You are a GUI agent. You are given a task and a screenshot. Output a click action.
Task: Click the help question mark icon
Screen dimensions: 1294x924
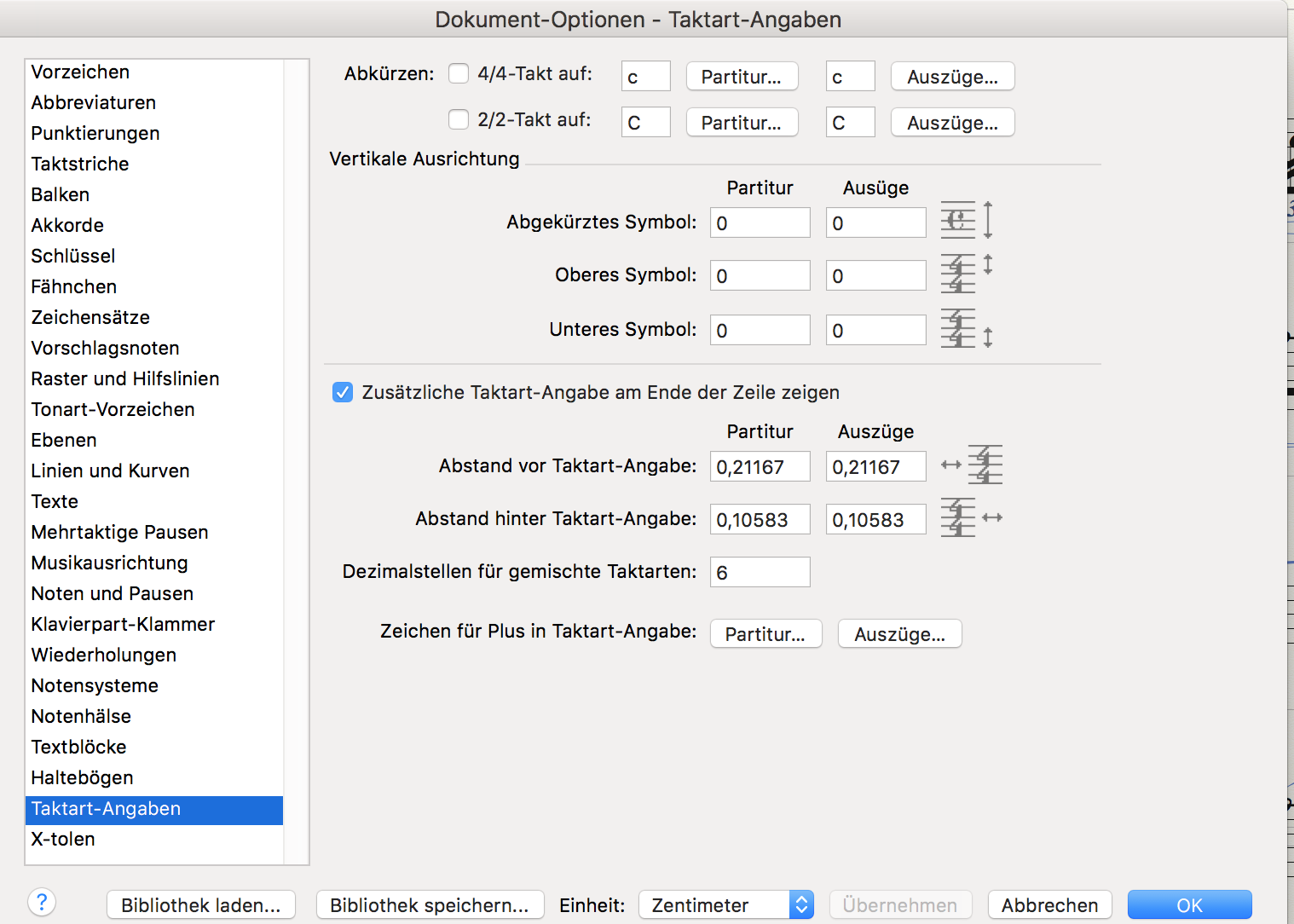click(x=42, y=902)
